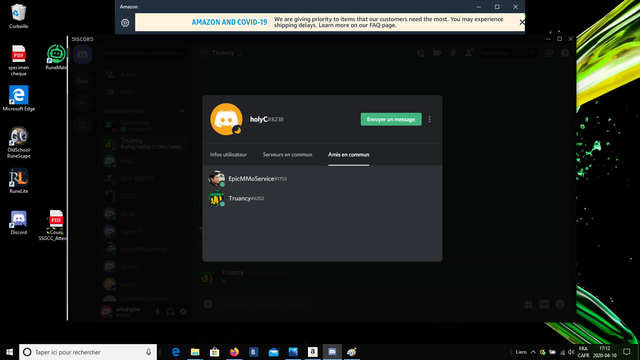640x360 pixels.
Task: Open Scoob direct message
Action: point(144,267)
